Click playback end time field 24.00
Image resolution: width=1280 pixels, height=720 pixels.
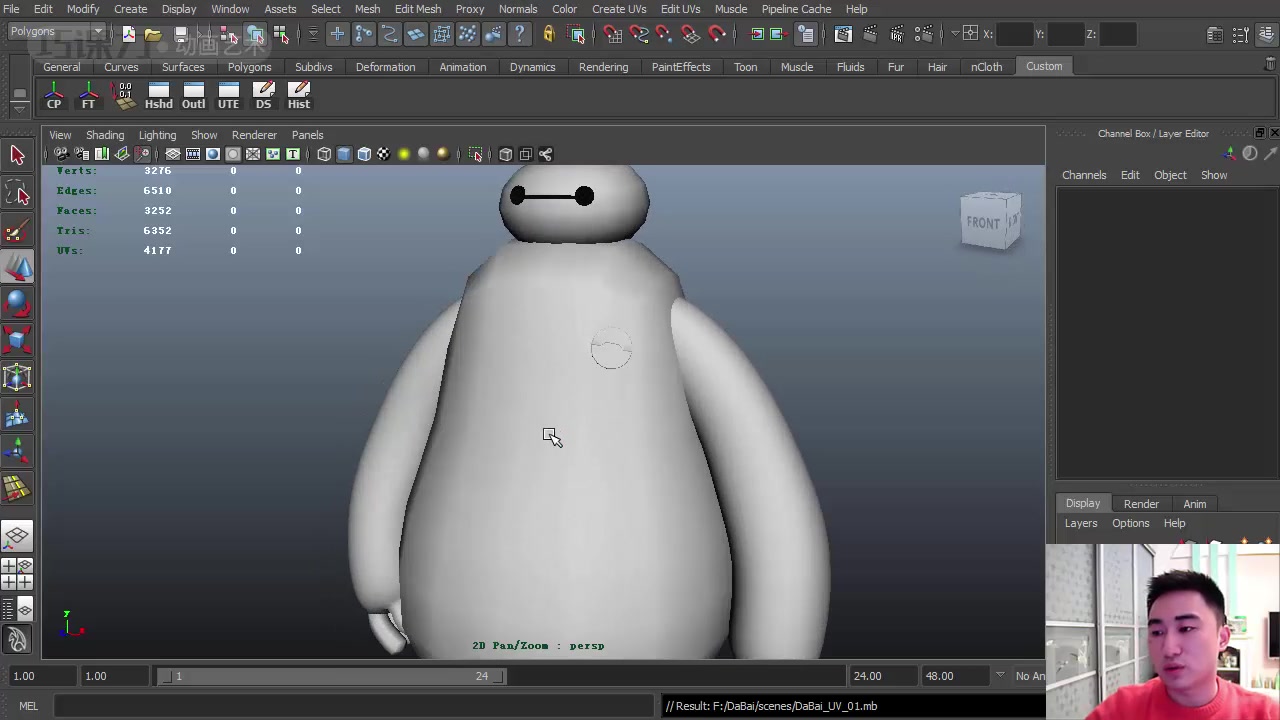click(882, 676)
